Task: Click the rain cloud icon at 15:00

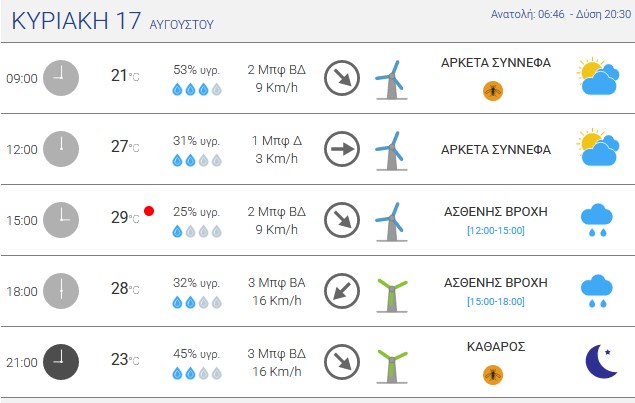Action: [597, 220]
